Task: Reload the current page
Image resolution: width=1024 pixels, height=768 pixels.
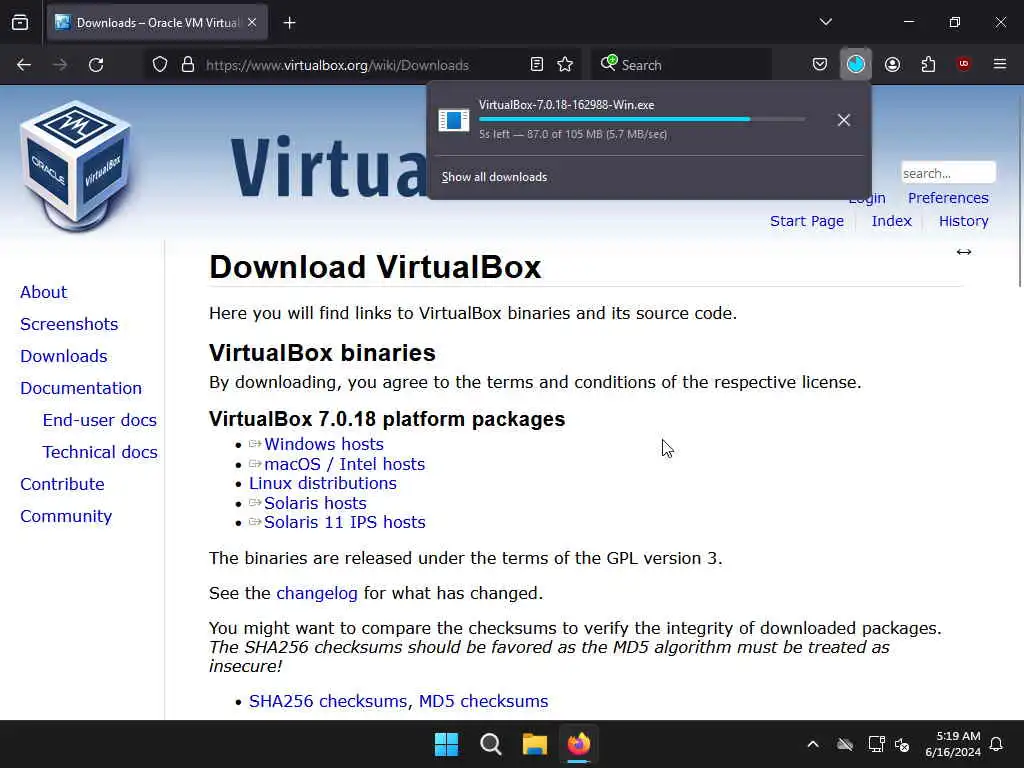Action: 96,65
